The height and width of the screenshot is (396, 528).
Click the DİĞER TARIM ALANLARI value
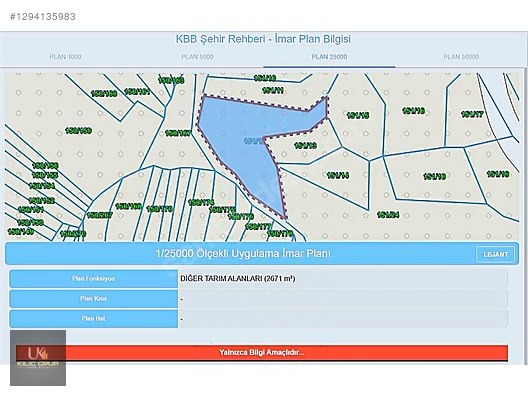click(238, 278)
